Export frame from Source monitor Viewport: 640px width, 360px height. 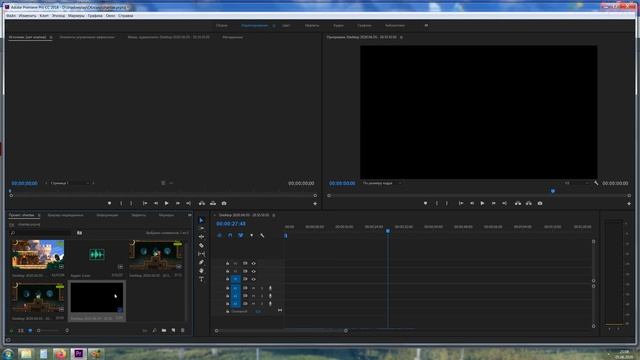(224, 203)
